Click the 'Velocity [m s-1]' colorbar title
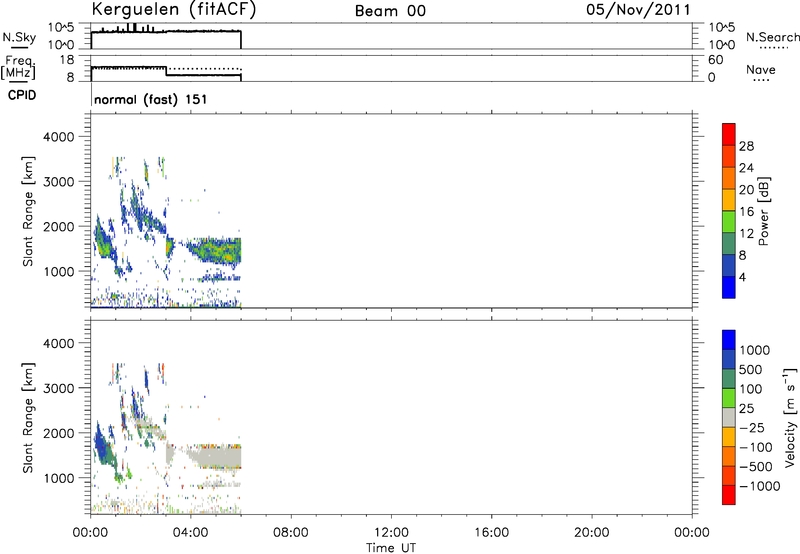The width and height of the screenshot is (800, 554). point(790,417)
